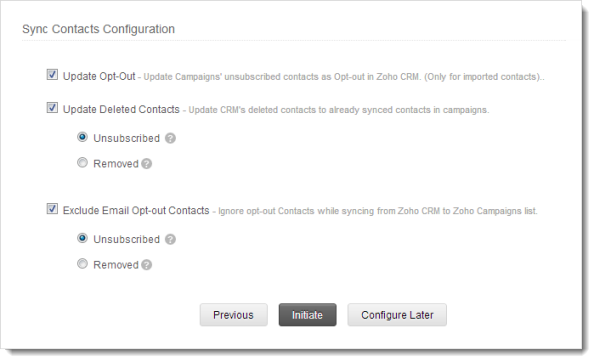Choose Removed radio under Update Deleted Contacts
The width and height of the screenshot is (595, 362).
click(x=82, y=163)
